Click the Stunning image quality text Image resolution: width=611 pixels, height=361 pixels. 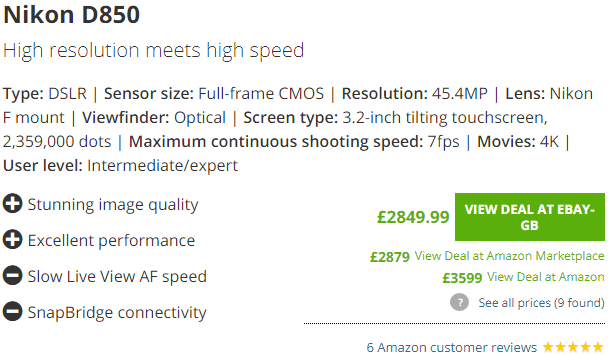(x=113, y=205)
